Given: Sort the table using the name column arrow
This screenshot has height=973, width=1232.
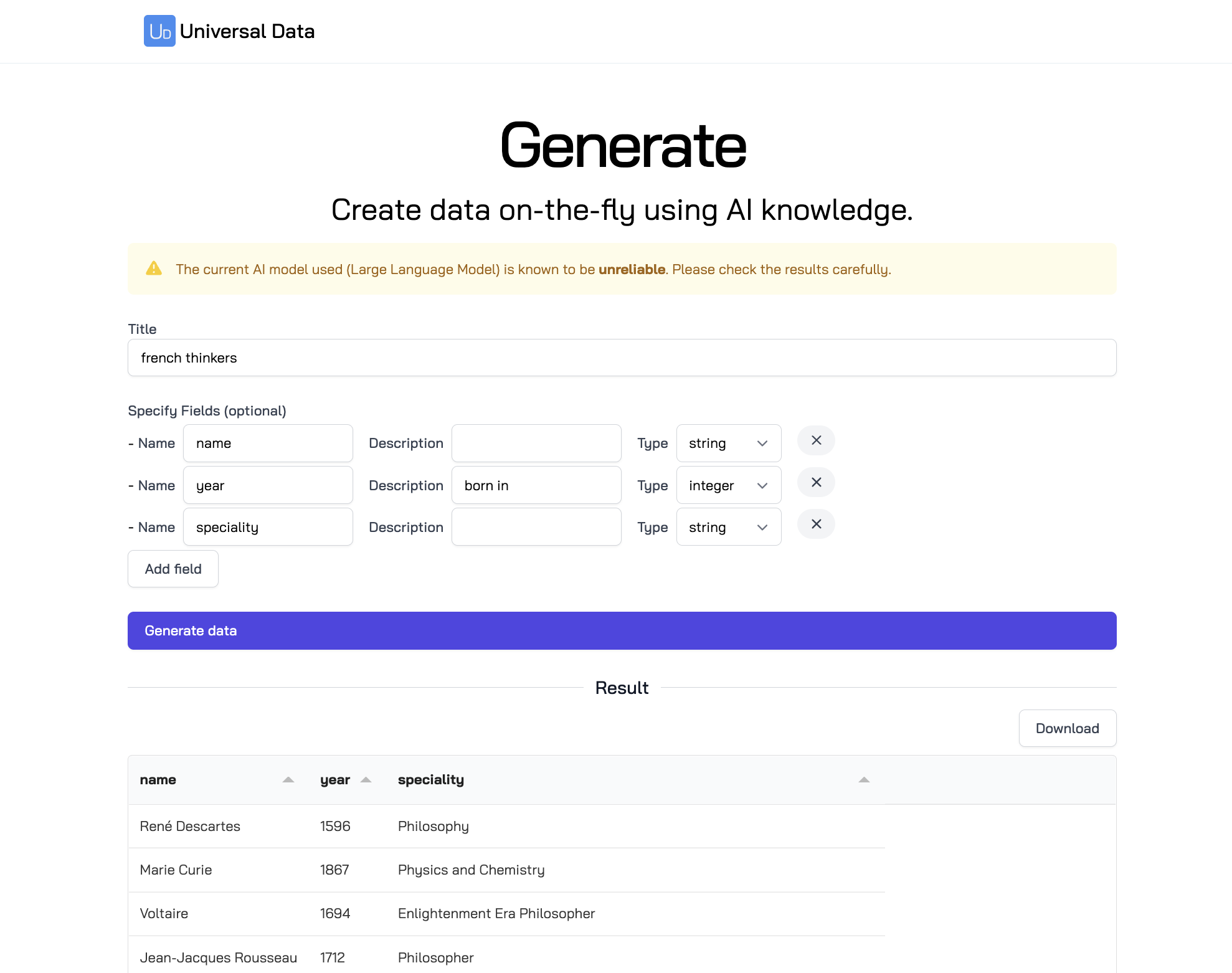Looking at the screenshot, I should tap(288, 779).
